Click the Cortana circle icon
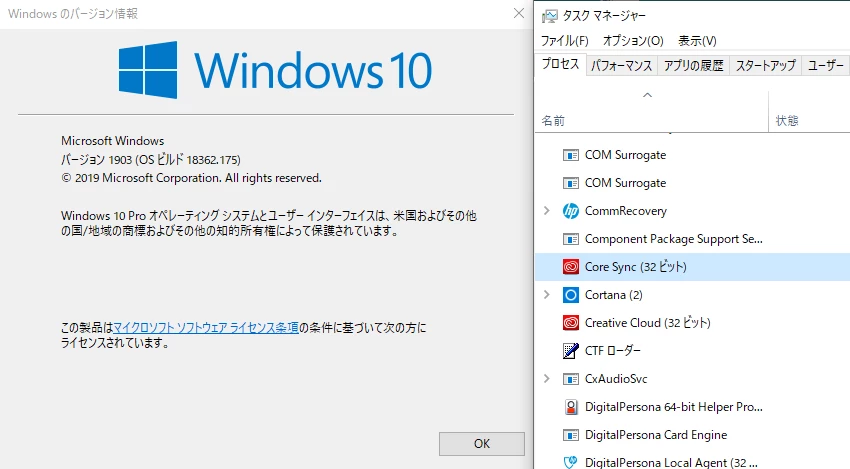This screenshot has height=469, width=850. (570, 295)
